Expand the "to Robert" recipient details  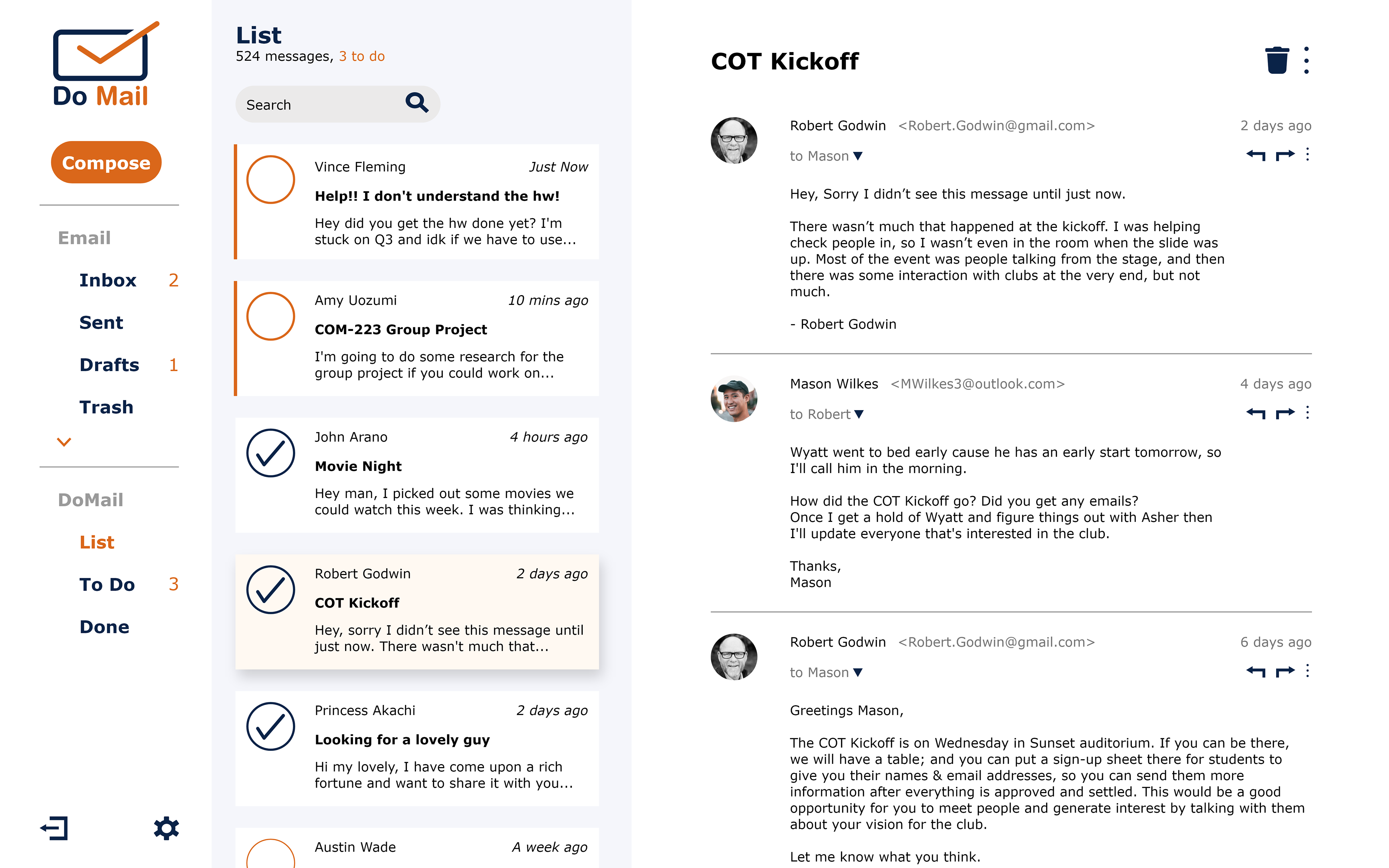click(859, 414)
